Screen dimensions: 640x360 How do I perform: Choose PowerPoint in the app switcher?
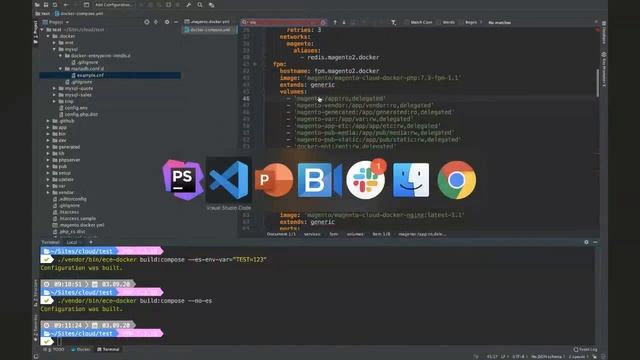pyautogui.click(x=274, y=180)
